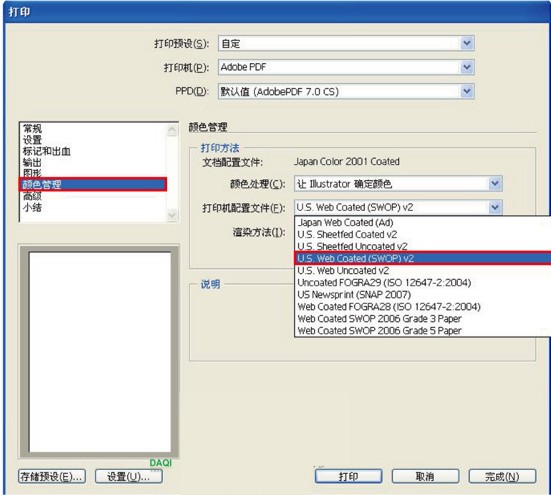
Task: Collapse the 打印机配置文件 dropdown arrow
Action: (x=495, y=207)
